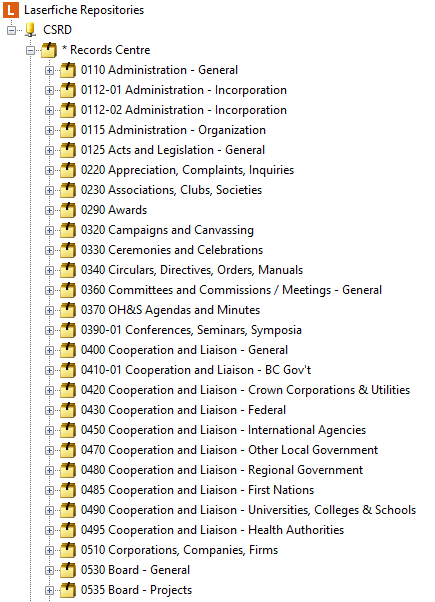Select 0112-02 Administration - Incorporation entry

point(184,110)
